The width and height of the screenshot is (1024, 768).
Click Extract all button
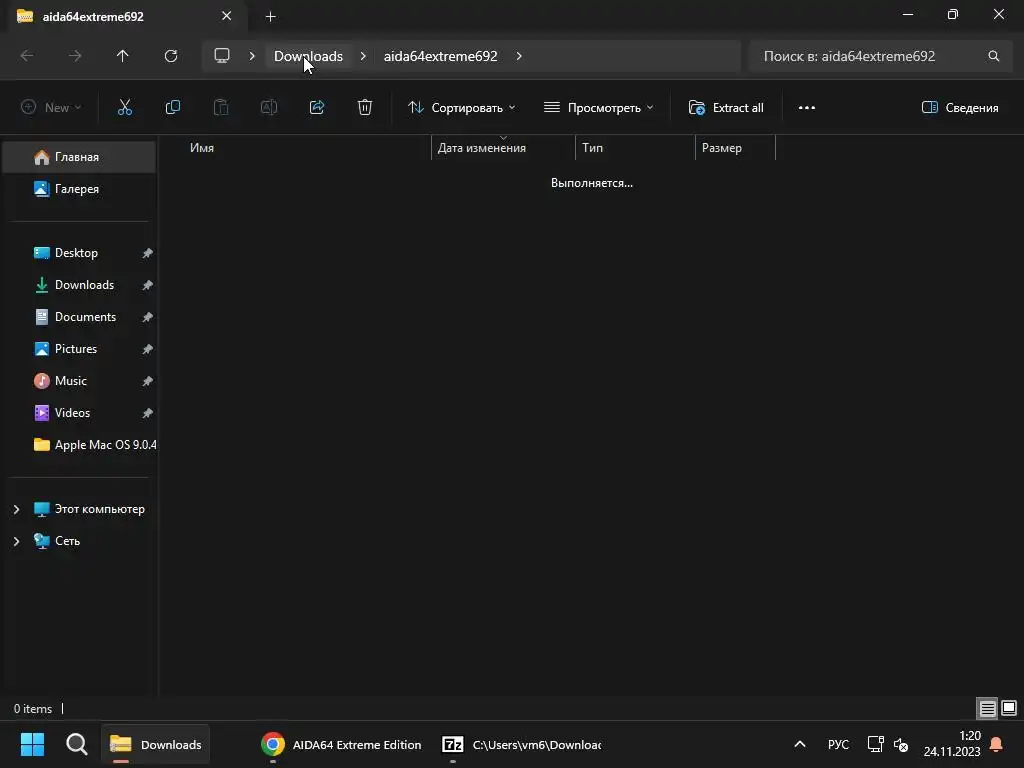726,108
